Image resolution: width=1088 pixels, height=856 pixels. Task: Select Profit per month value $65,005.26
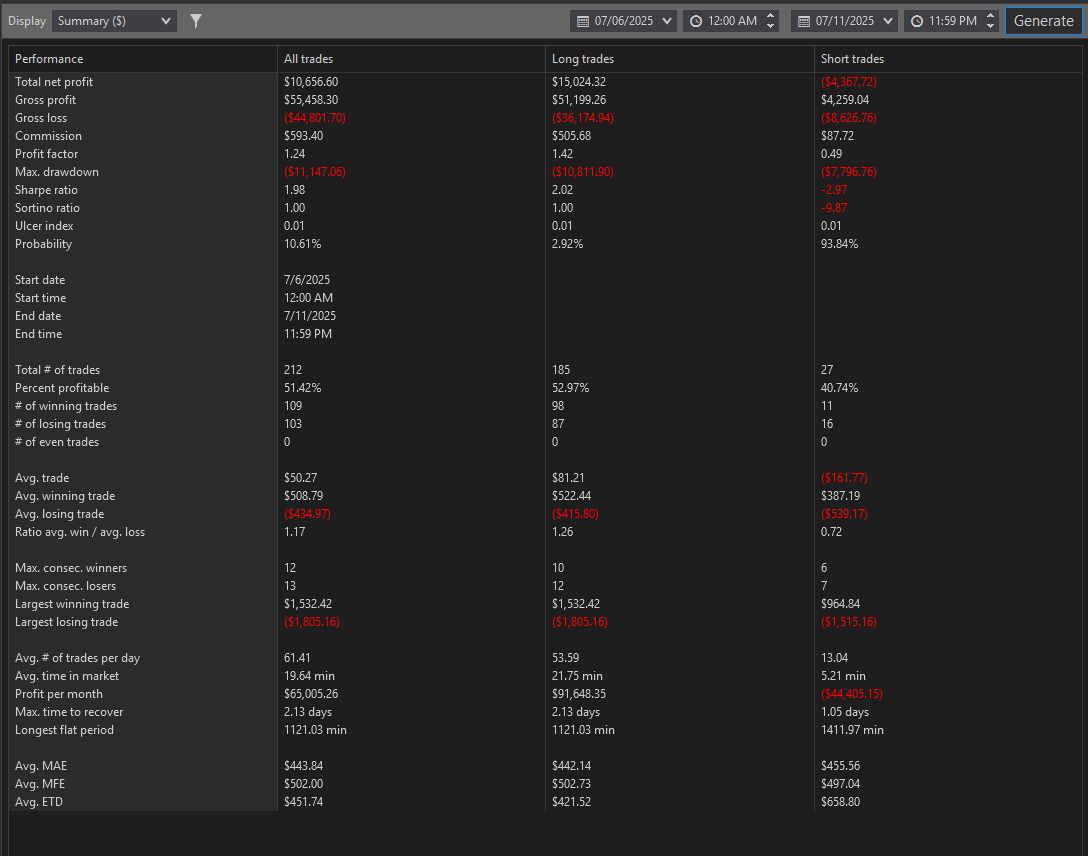311,694
